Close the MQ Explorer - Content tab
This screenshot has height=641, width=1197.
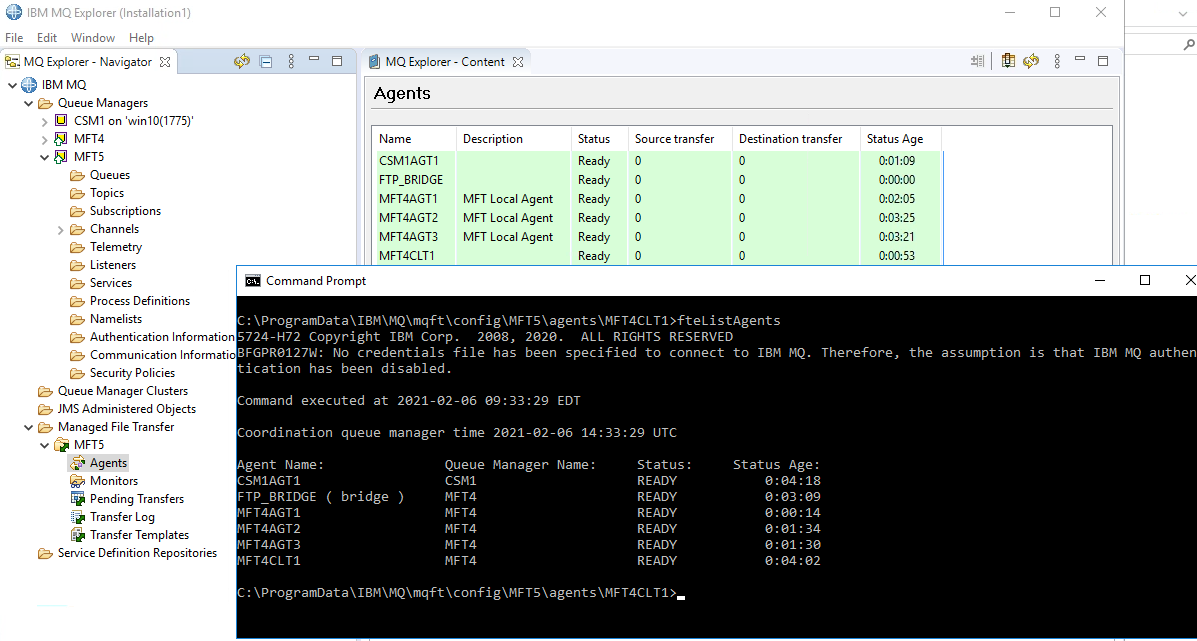517,62
